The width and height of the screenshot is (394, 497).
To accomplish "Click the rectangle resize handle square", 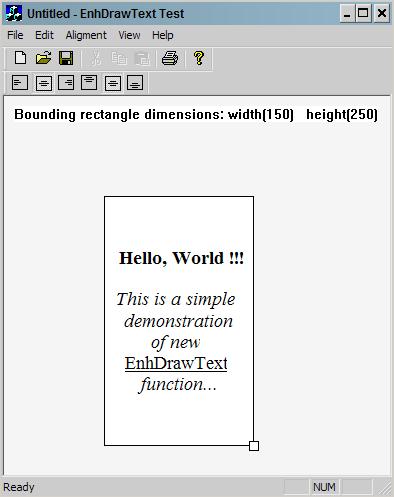I will click(254, 446).
